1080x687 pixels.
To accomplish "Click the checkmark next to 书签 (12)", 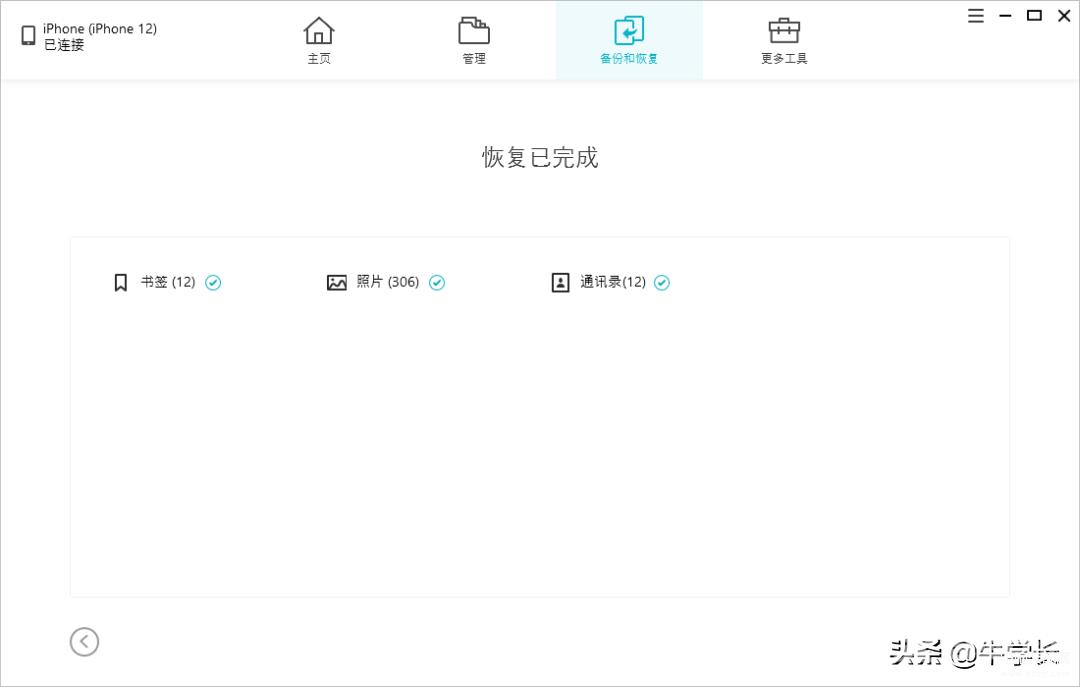I will (x=214, y=283).
